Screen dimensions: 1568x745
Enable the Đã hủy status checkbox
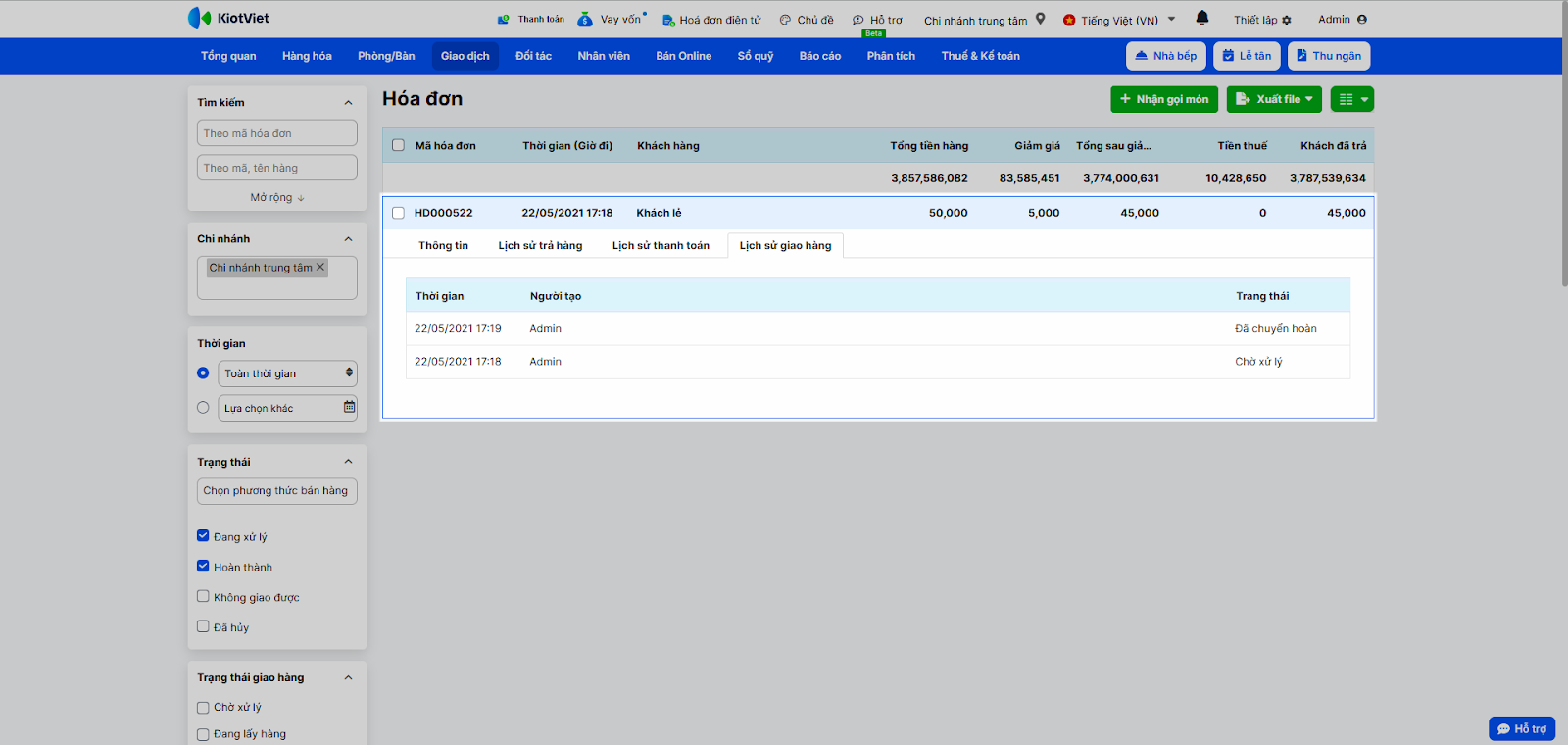(x=203, y=626)
